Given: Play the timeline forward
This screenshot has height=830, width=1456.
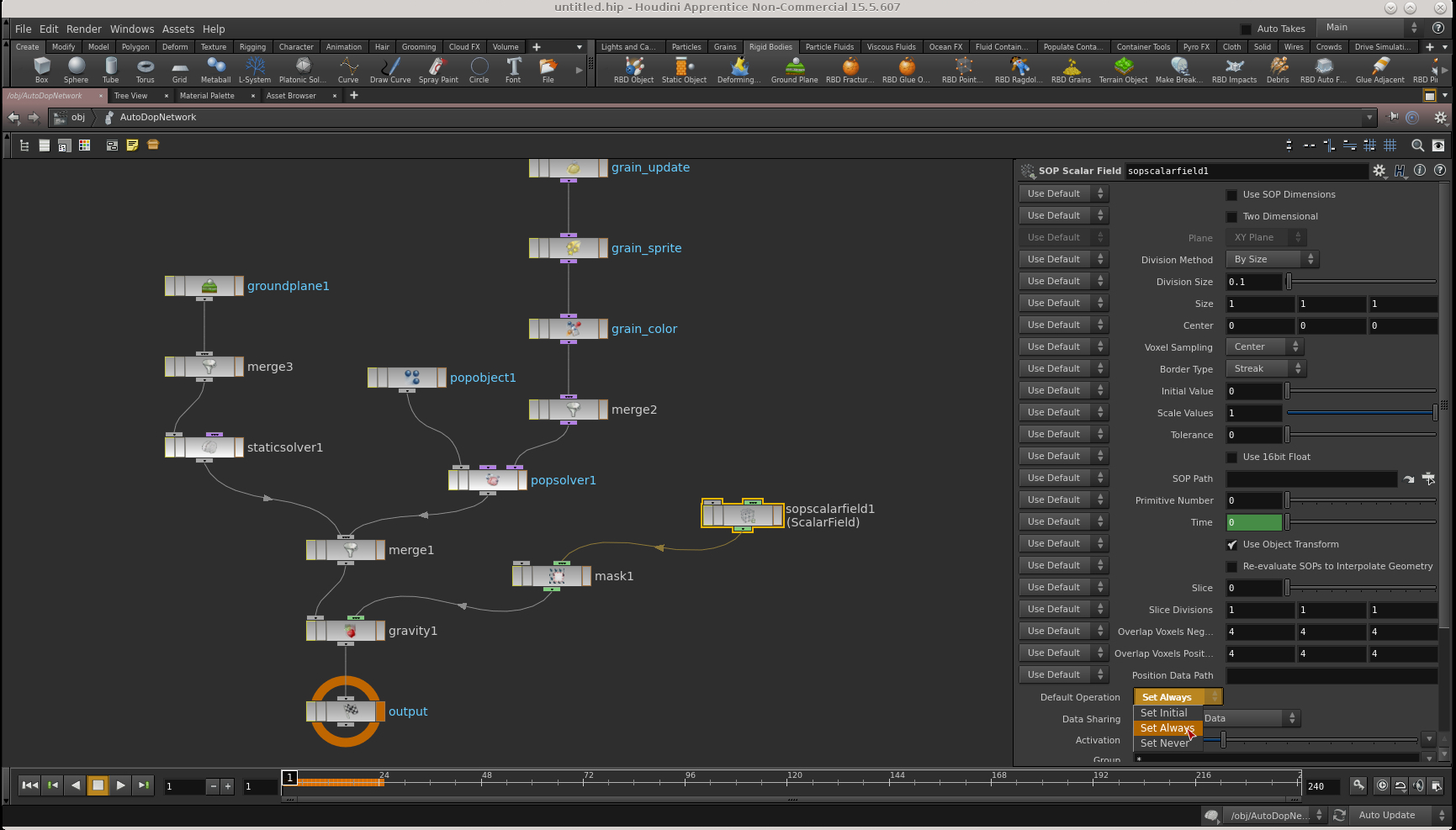Looking at the screenshot, I should (120, 785).
